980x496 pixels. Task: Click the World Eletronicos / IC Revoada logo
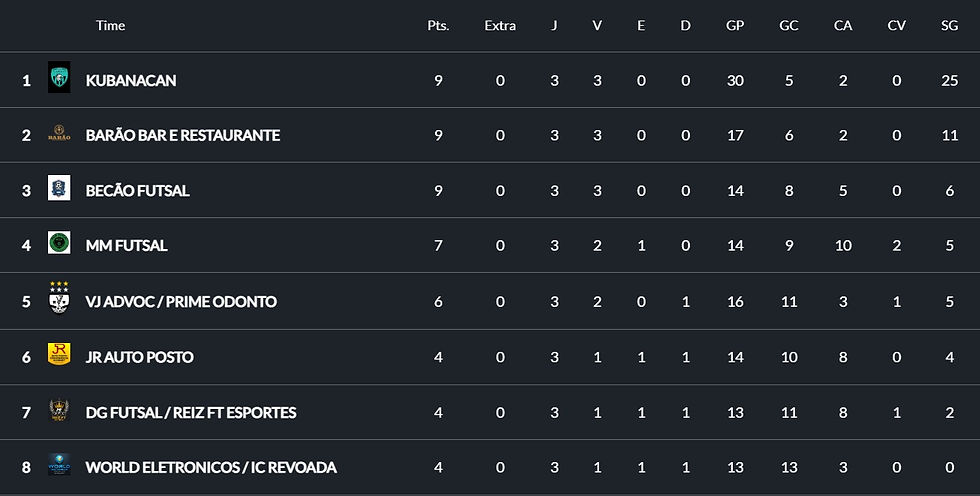(59, 466)
